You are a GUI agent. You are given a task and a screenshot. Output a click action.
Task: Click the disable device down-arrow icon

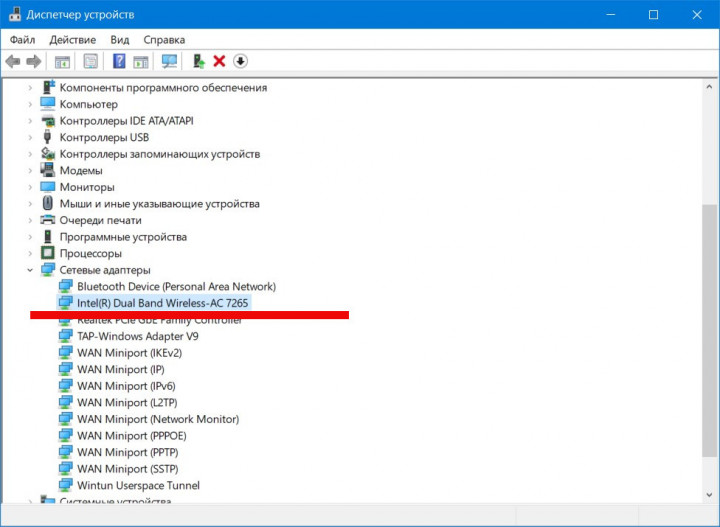(x=240, y=62)
